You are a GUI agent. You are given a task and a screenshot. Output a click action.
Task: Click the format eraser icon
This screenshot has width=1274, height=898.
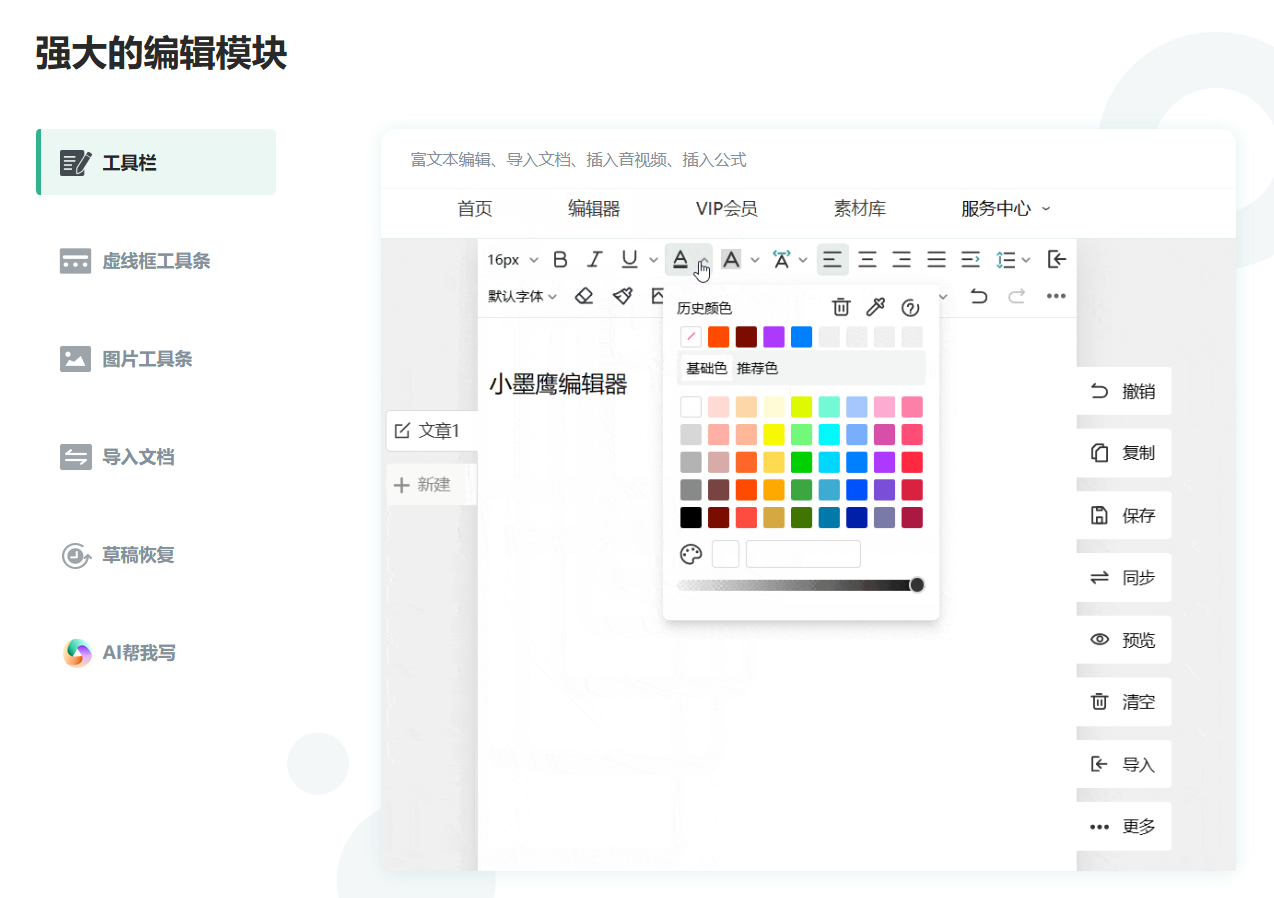point(584,296)
